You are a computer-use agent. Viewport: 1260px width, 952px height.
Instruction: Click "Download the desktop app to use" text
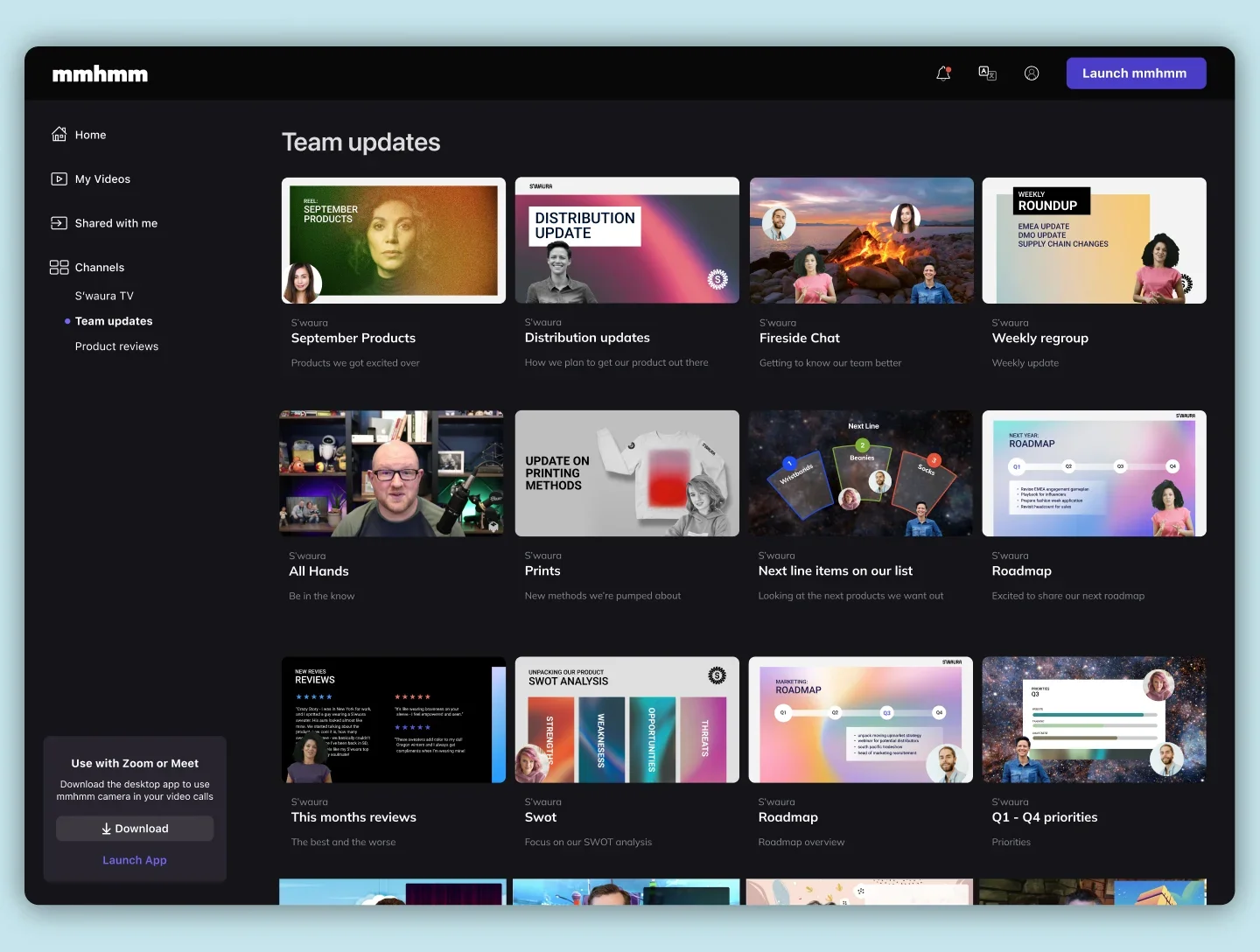tap(135, 785)
